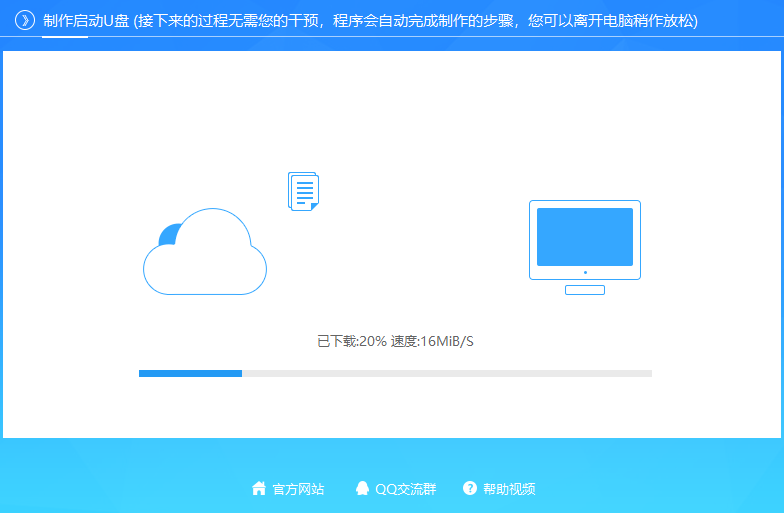This screenshot has width=784, height=513.
Task: Open the QQ交流群 link
Action: [x=406, y=489]
